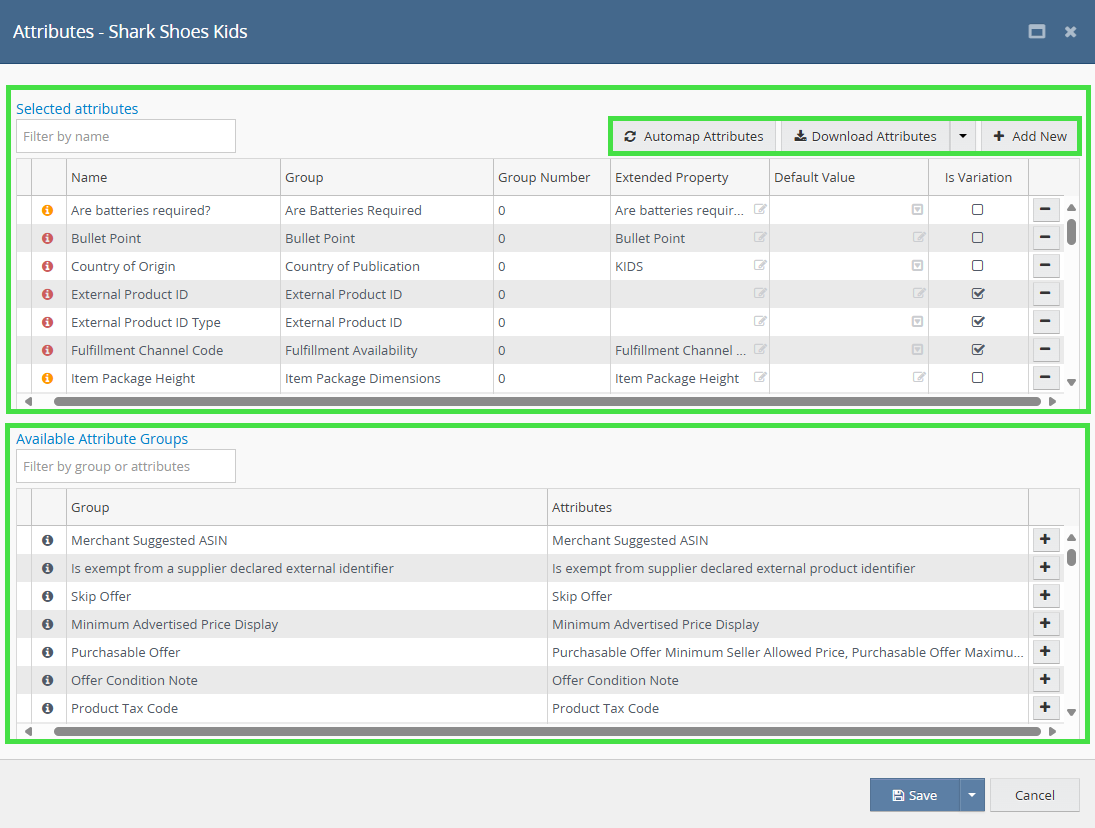
Task: Uncheck Is Variation for External Product ID
Action: (x=978, y=294)
